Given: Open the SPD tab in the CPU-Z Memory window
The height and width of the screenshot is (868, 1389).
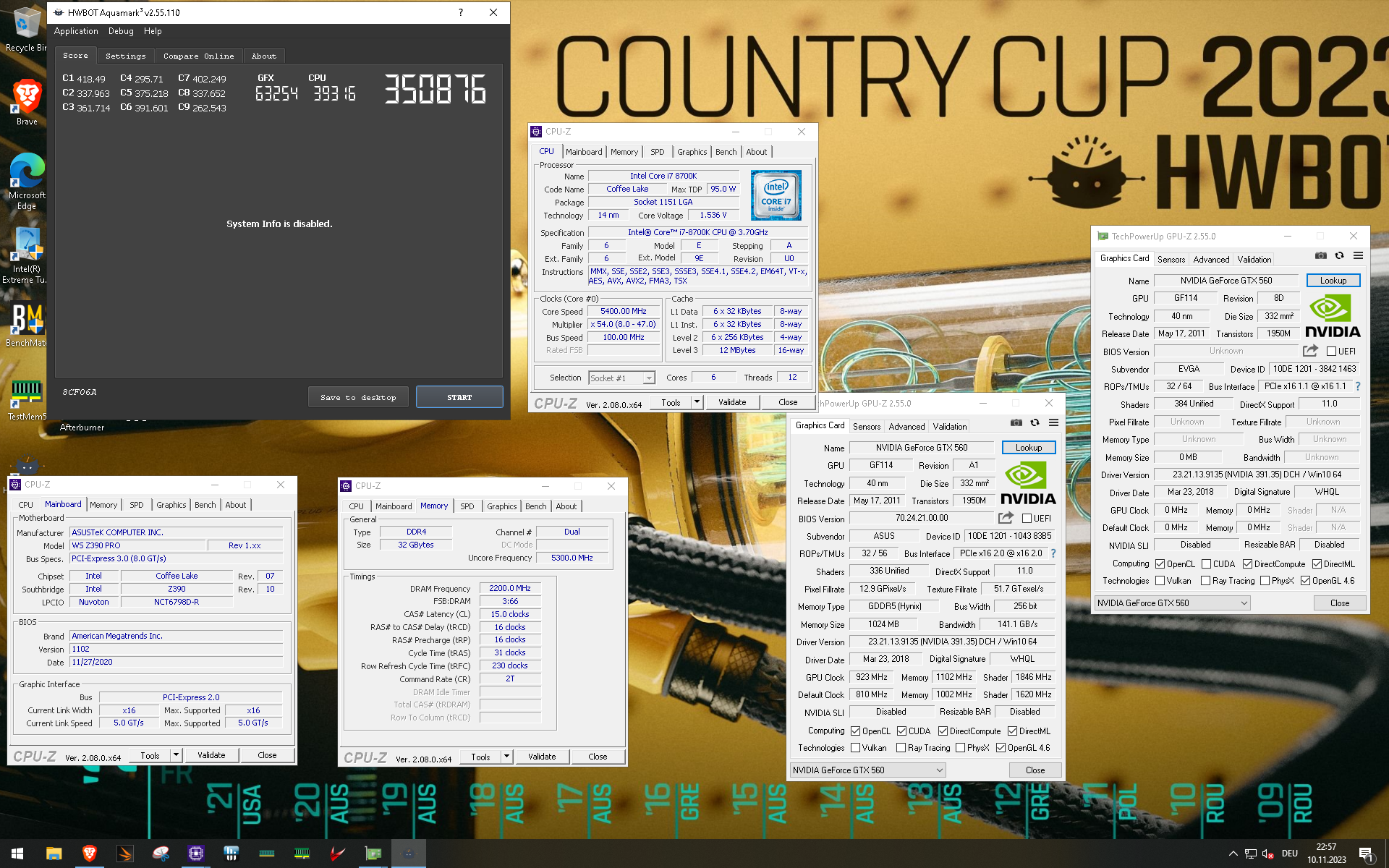Looking at the screenshot, I should (467, 506).
